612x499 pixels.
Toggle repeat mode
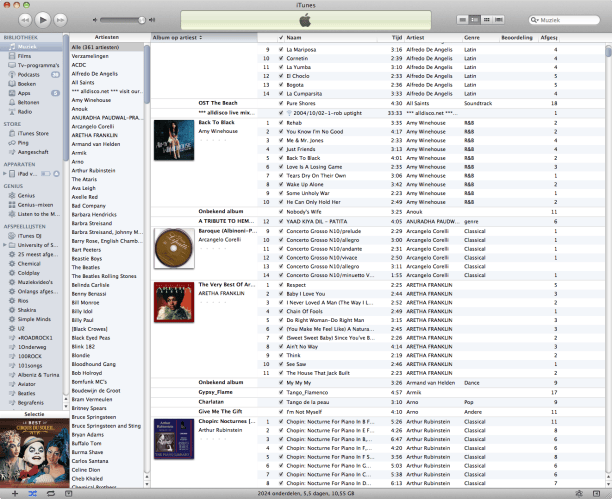51,494
